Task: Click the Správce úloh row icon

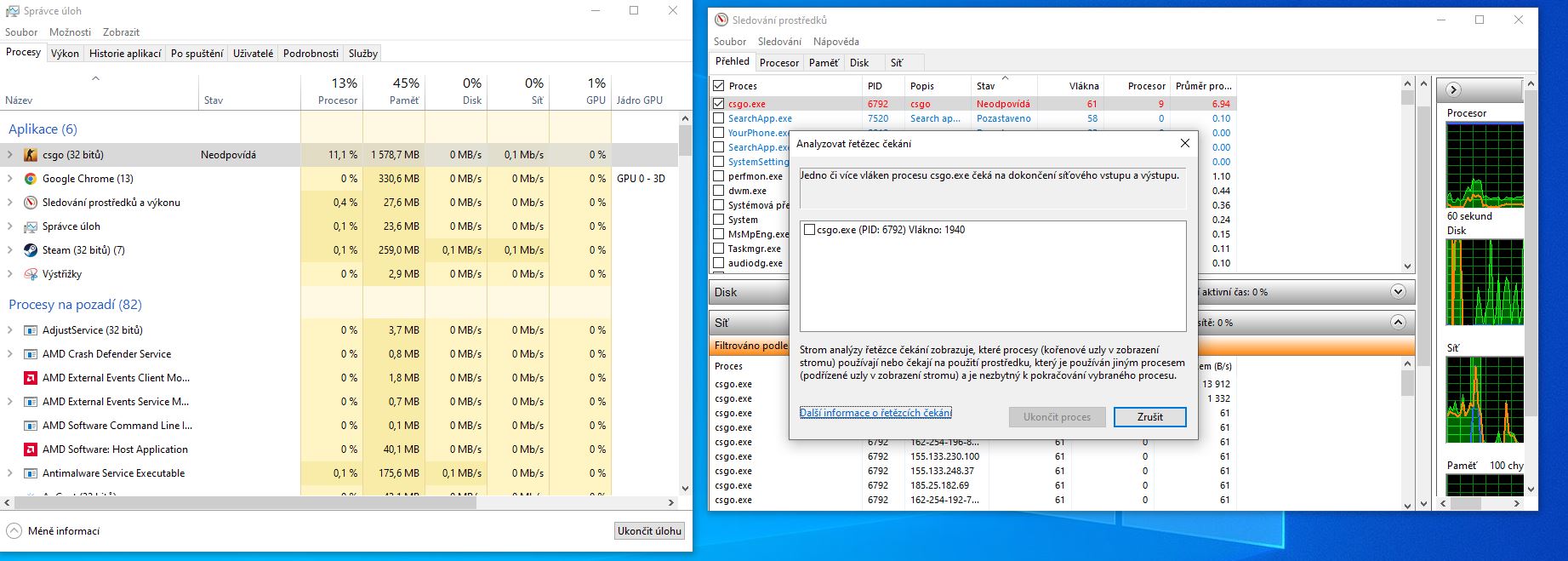Action: coord(31,226)
